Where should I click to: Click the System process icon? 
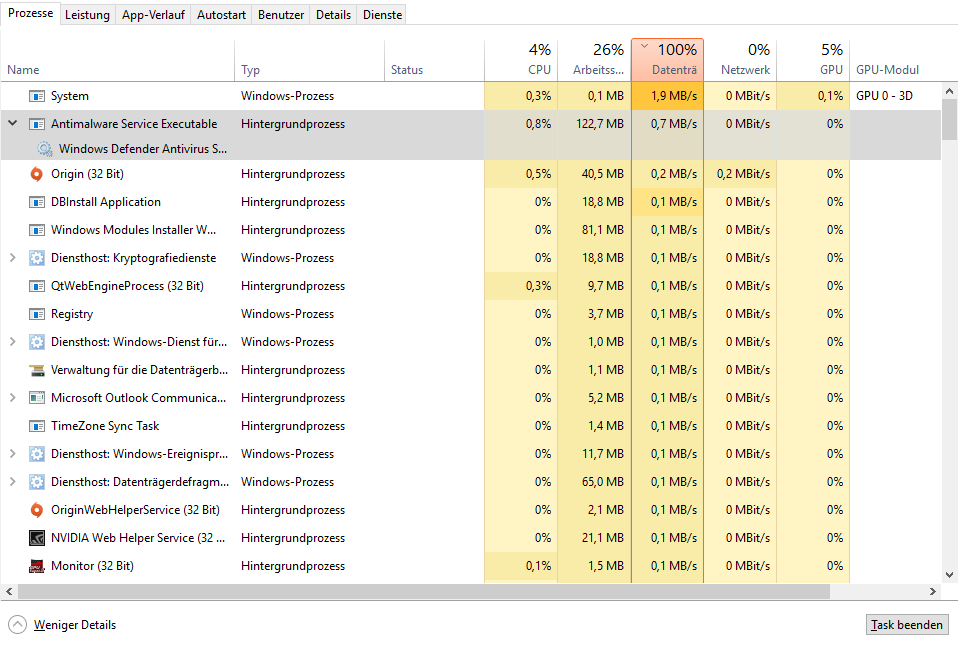click(x=37, y=96)
